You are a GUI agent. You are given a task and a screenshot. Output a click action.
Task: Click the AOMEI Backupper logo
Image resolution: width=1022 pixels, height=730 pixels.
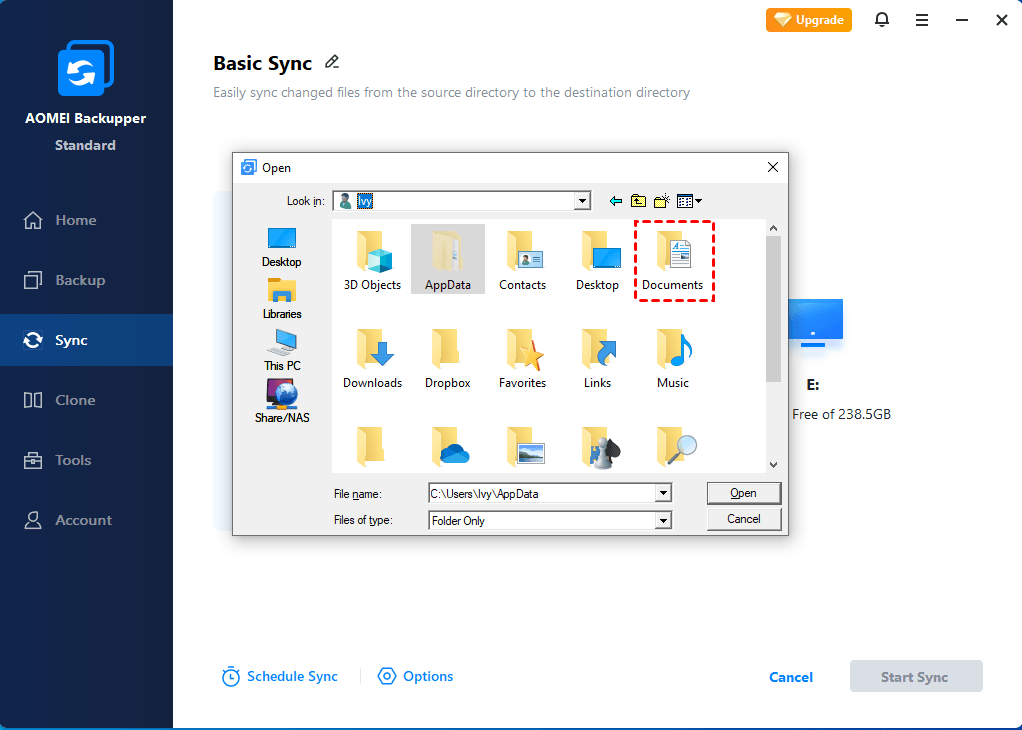click(85, 67)
